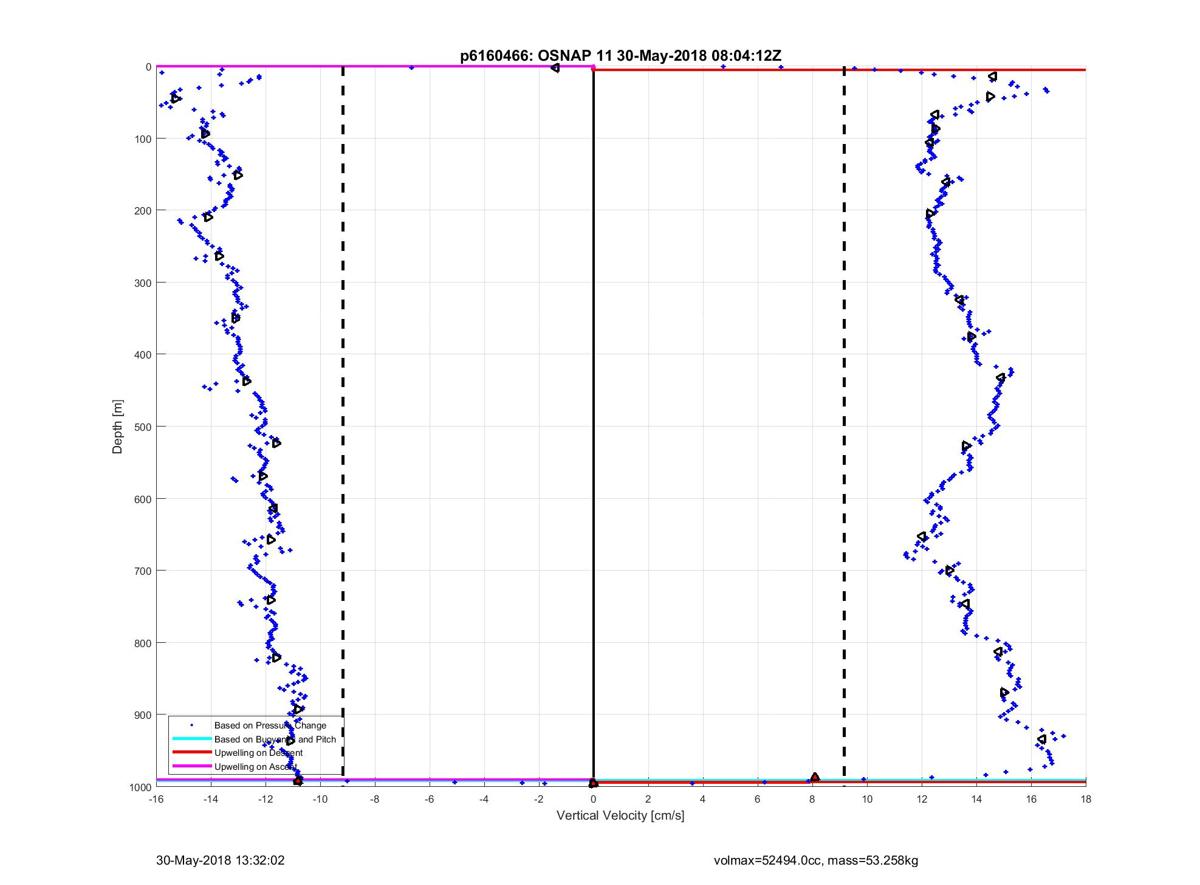Click x-axis tick label "-4"

click(484, 799)
